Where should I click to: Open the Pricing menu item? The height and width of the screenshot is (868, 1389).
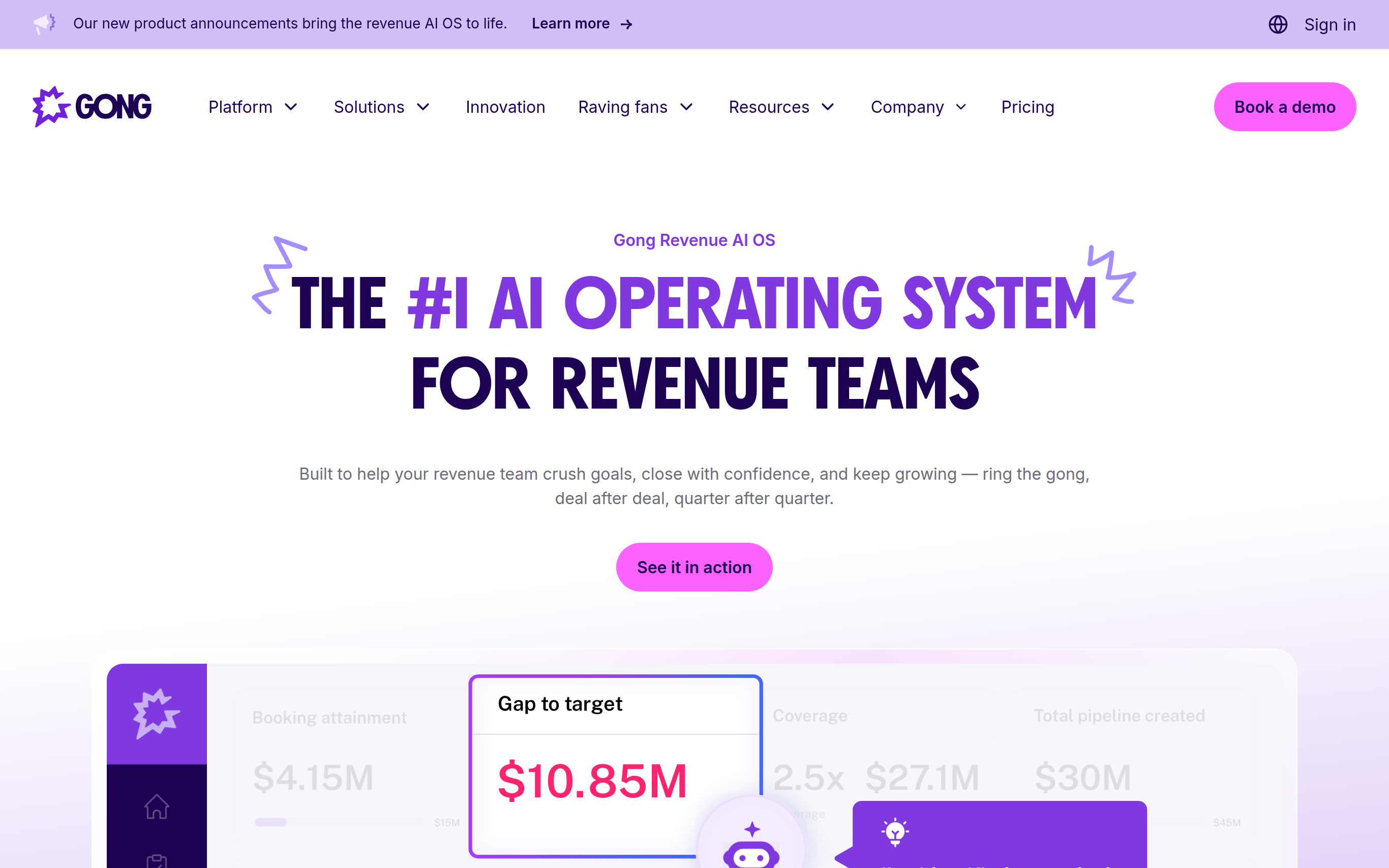pos(1027,107)
